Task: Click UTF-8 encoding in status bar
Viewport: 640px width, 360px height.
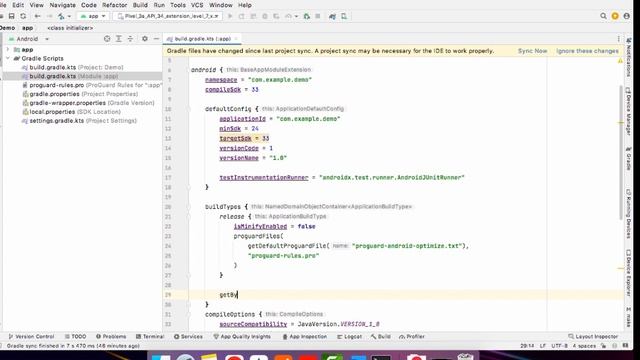Action: [x=559, y=346]
